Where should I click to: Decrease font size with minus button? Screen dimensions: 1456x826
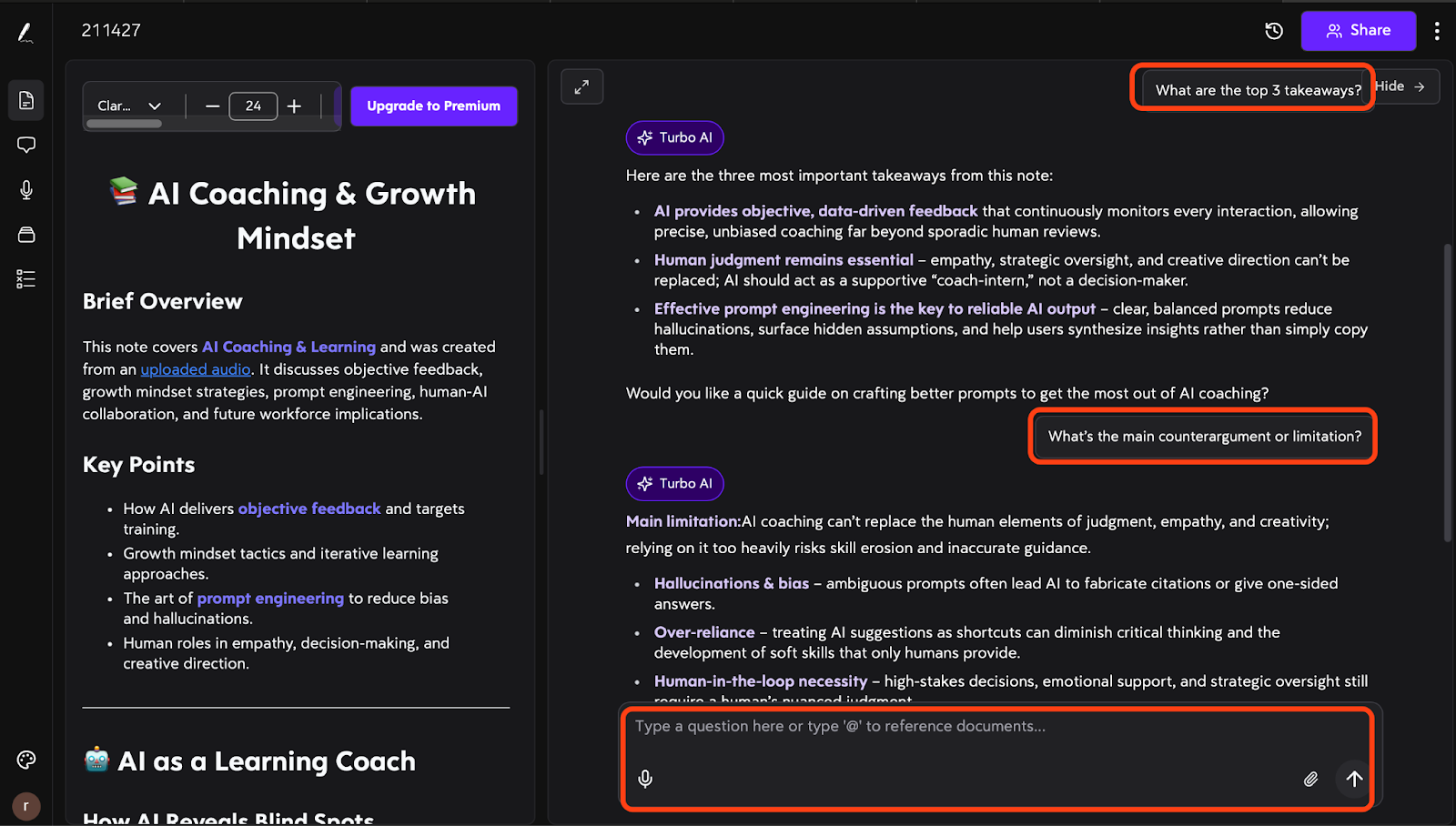click(212, 106)
